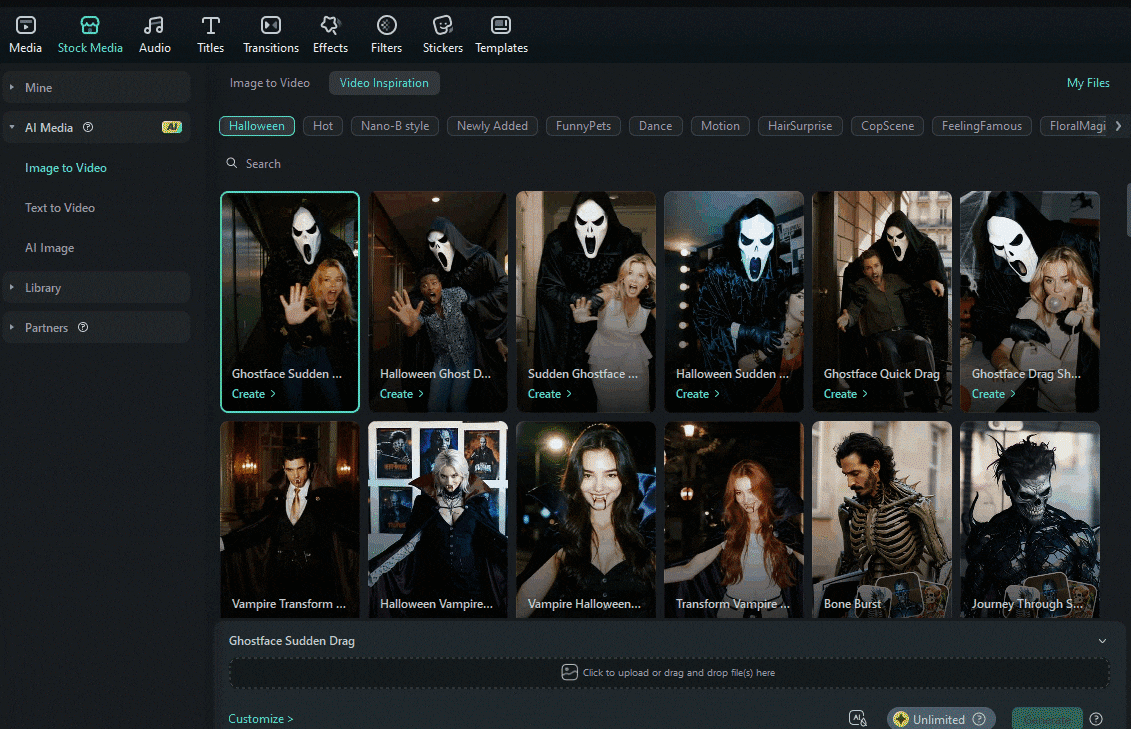Click the upload area to add files

[x=669, y=672]
